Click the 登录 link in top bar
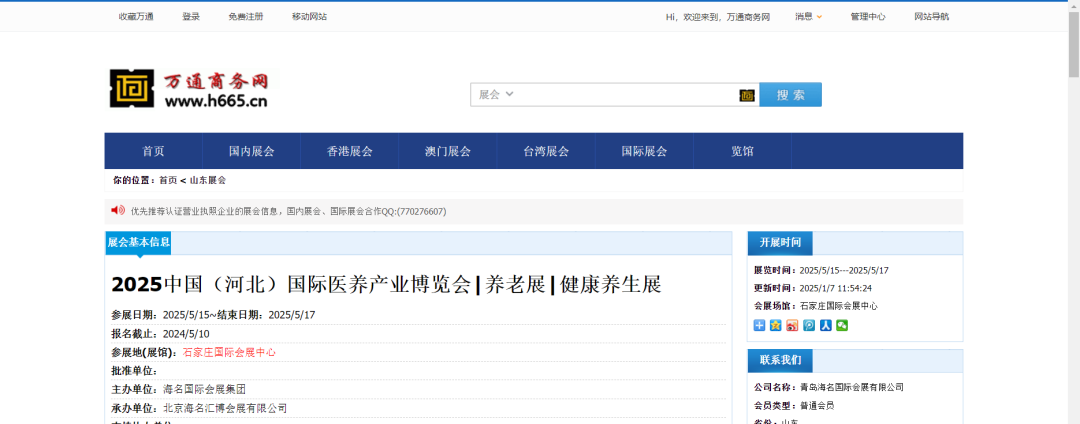Viewport: 1080px width, 424px height. (191, 16)
